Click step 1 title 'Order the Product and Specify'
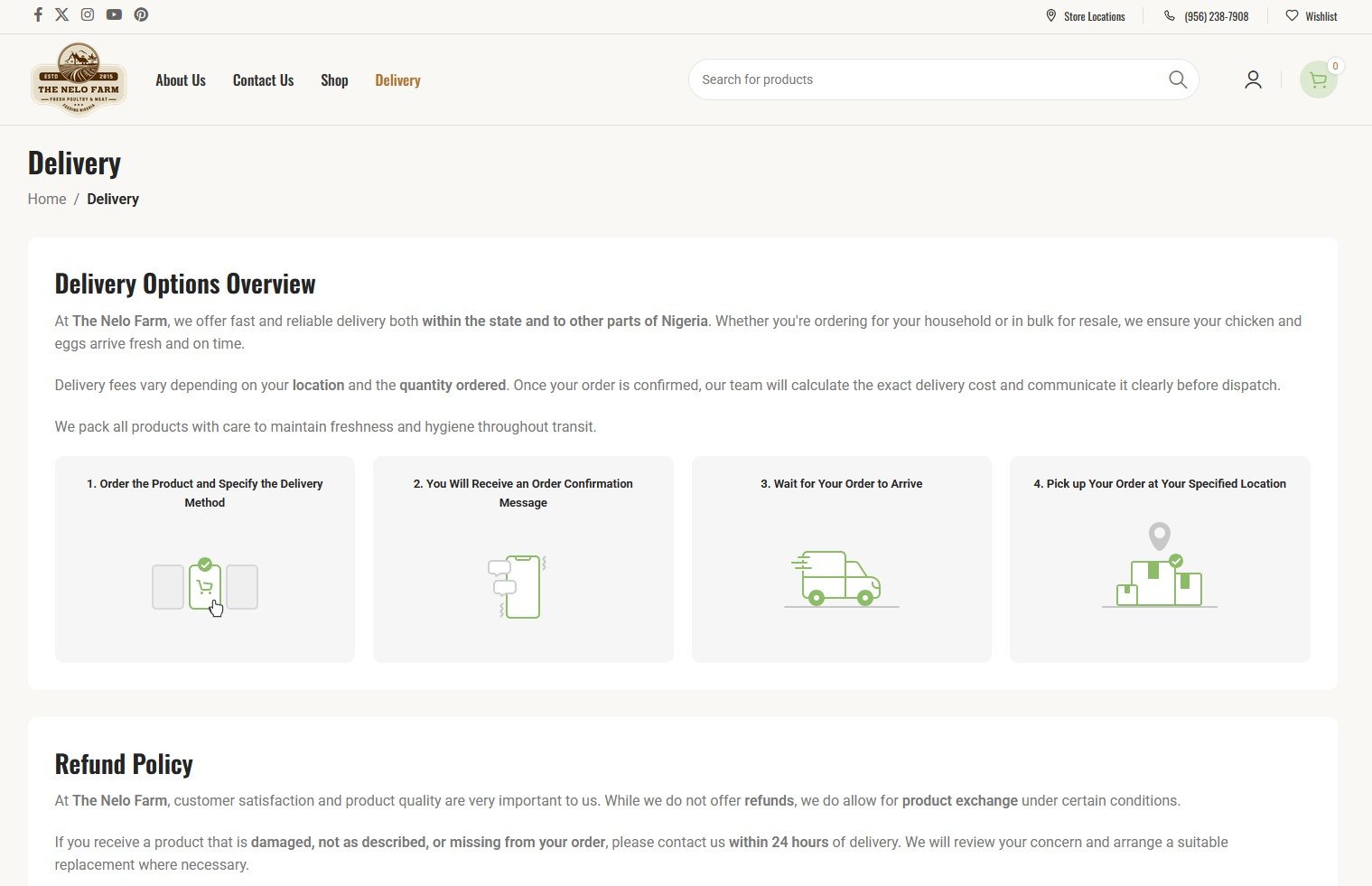Screen dimensions: 1372x886 [x=205, y=493]
